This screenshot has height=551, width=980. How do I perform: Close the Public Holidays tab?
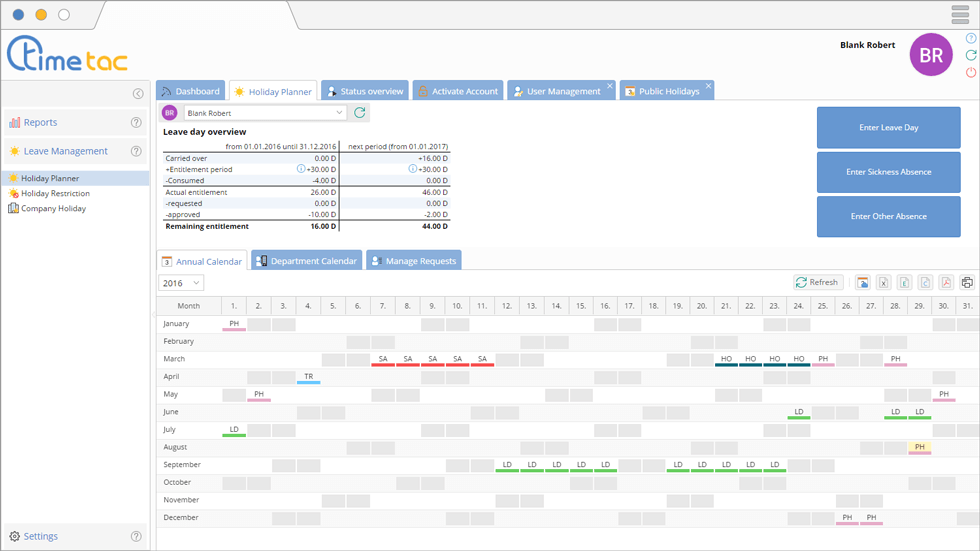pos(709,86)
